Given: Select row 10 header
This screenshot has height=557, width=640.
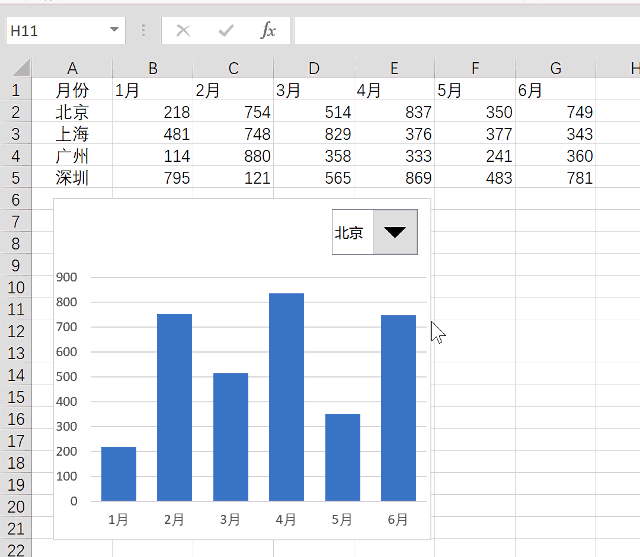Looking at the screenshot, I should pyautogui.click(x=16, y=288).
